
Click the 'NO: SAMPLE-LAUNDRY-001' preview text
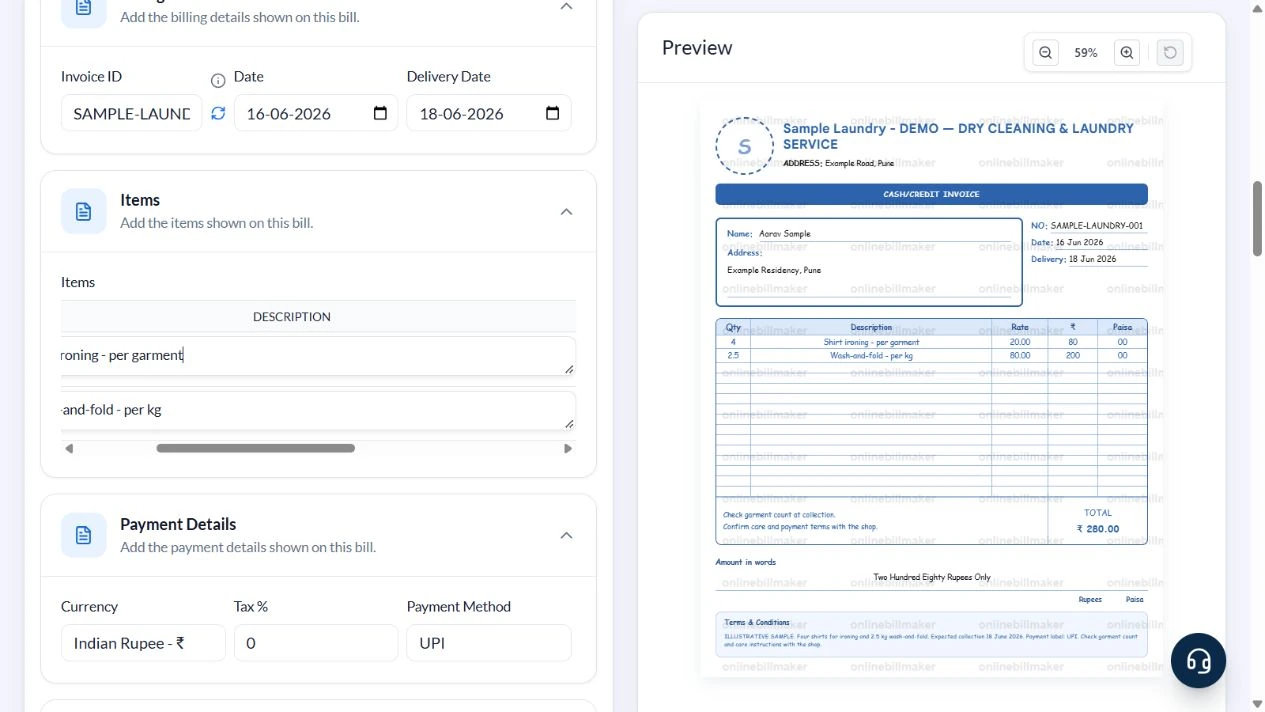pyautogui.click(x=1087, y=226)
